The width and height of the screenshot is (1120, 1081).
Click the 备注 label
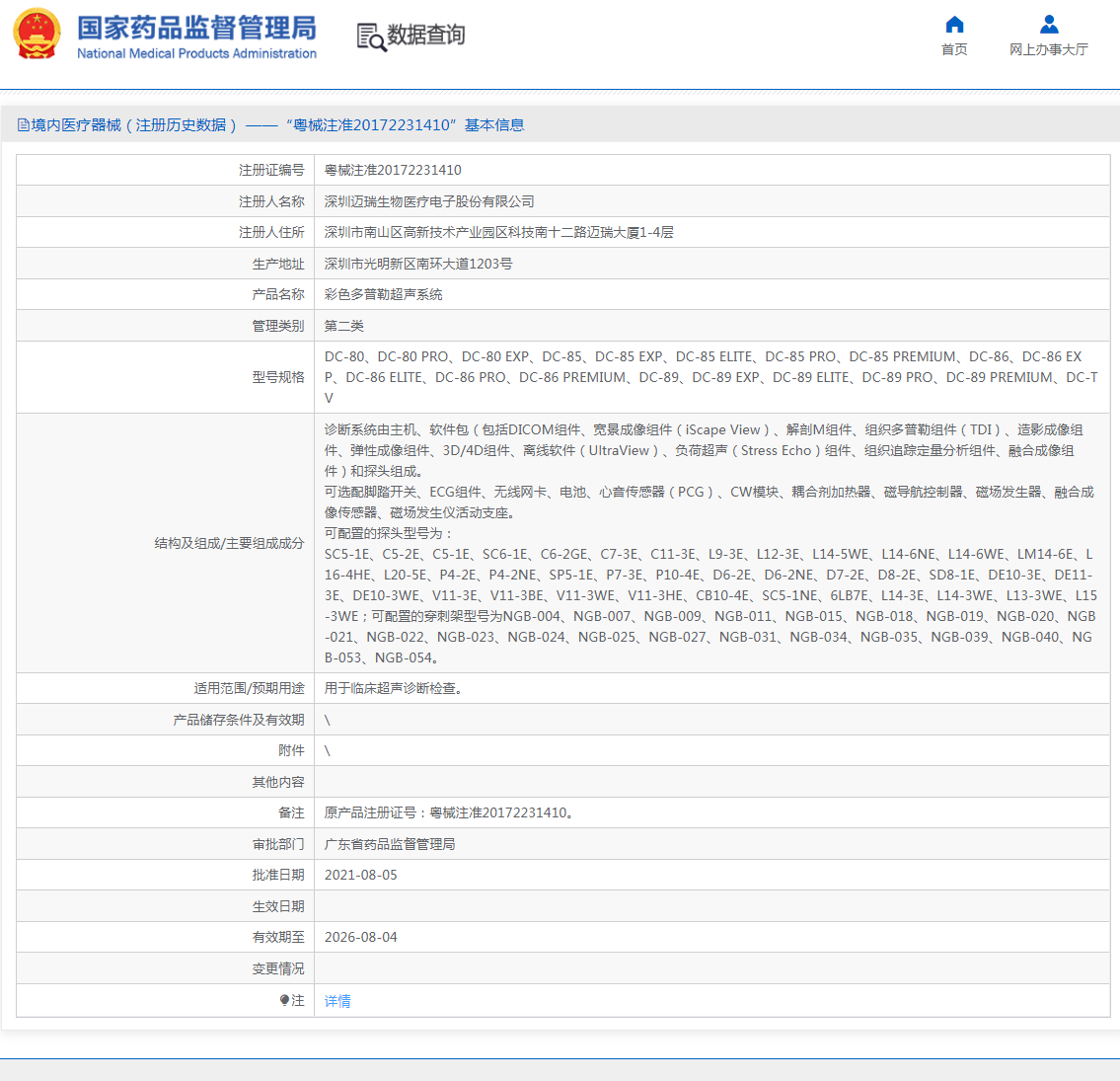[291, 812]
